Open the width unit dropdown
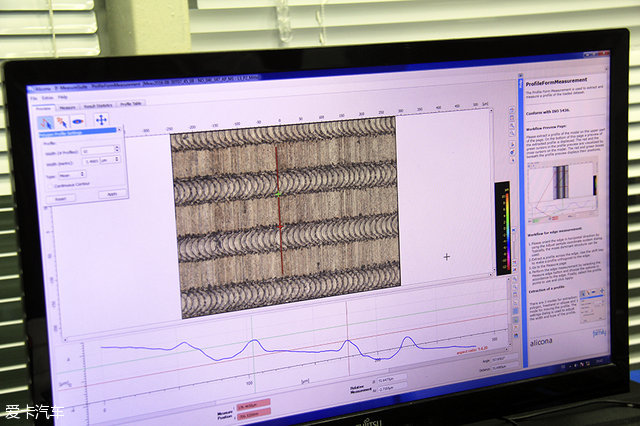The image size is (640, 426). click(x=110, y=159)
